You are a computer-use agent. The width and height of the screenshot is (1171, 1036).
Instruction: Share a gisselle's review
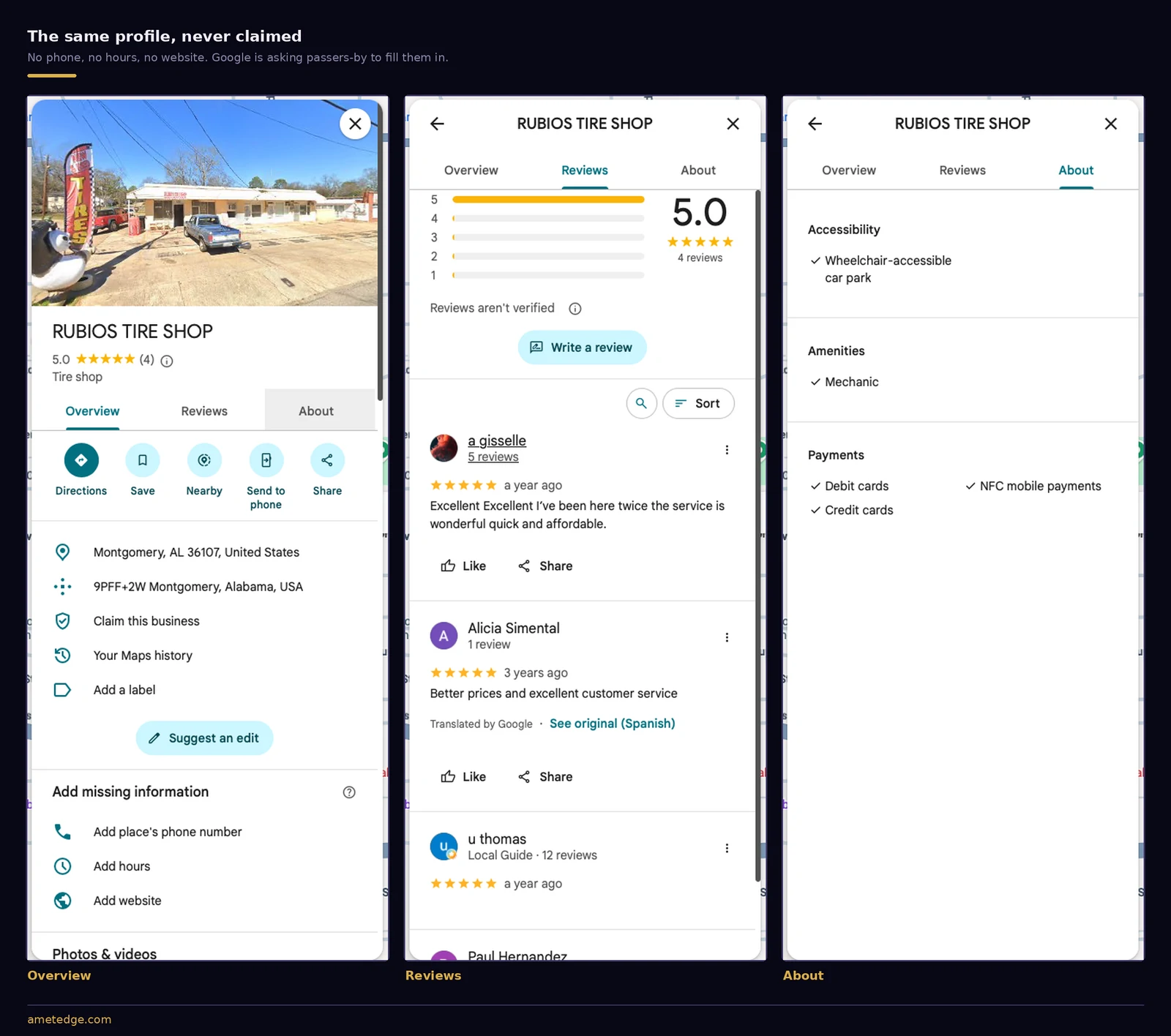click(x=545, y=566)
